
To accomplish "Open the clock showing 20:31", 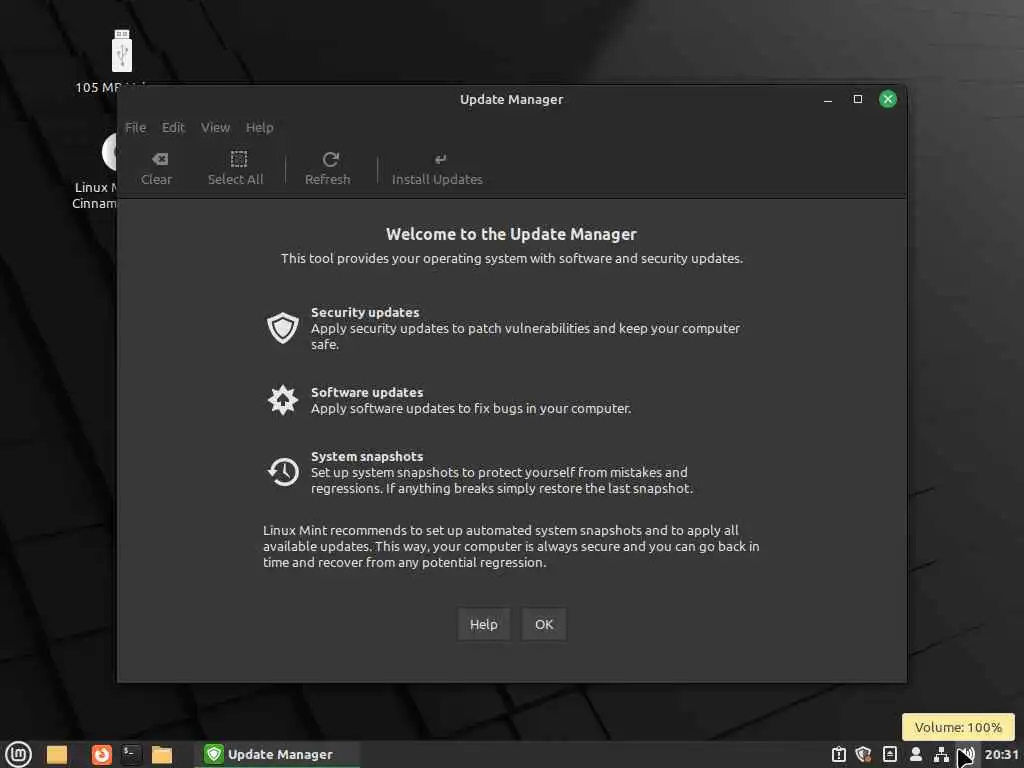I will pos(1002,754).
